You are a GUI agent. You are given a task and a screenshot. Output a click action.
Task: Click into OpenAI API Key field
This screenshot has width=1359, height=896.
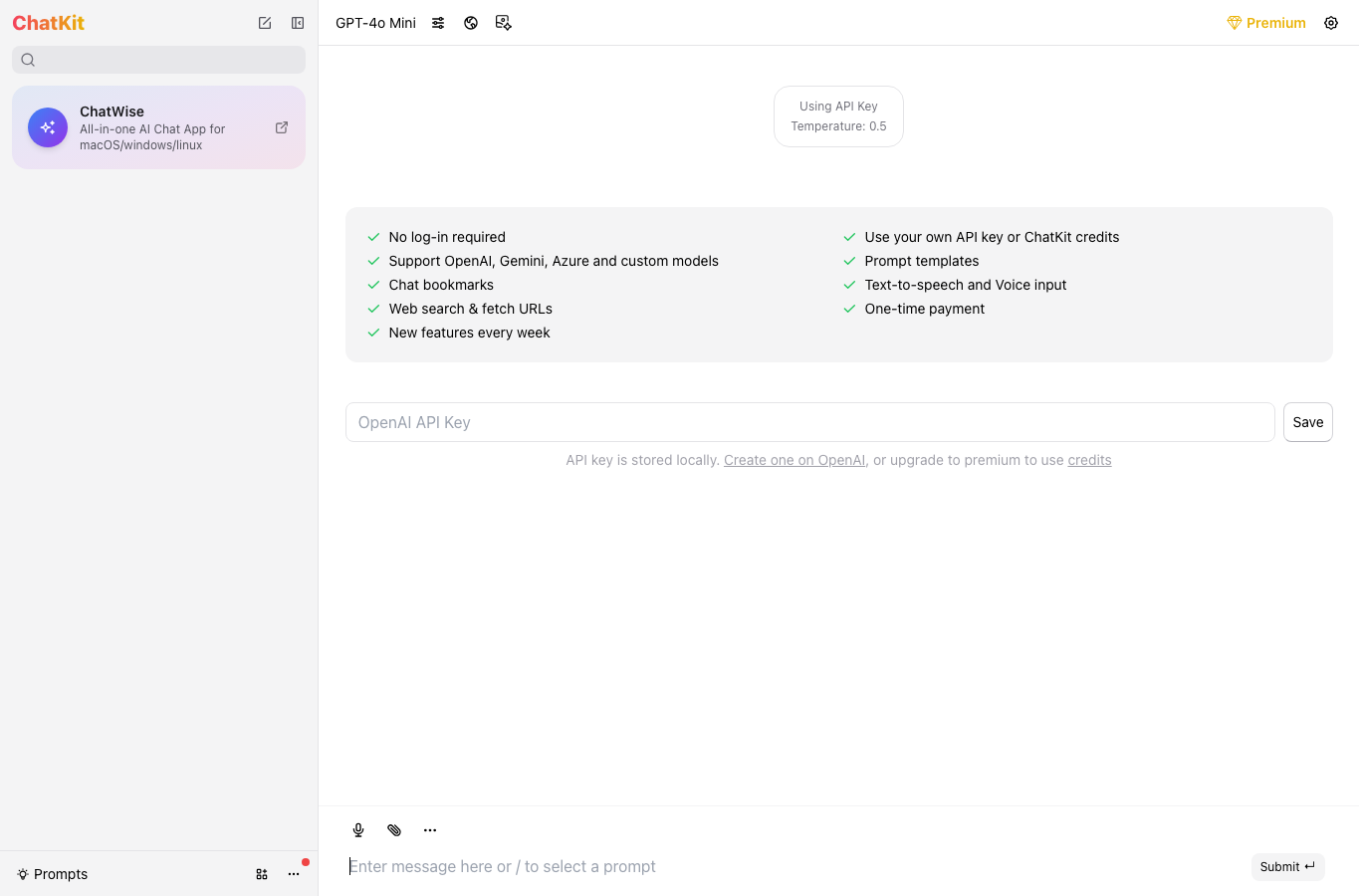[x=810, y=422]
